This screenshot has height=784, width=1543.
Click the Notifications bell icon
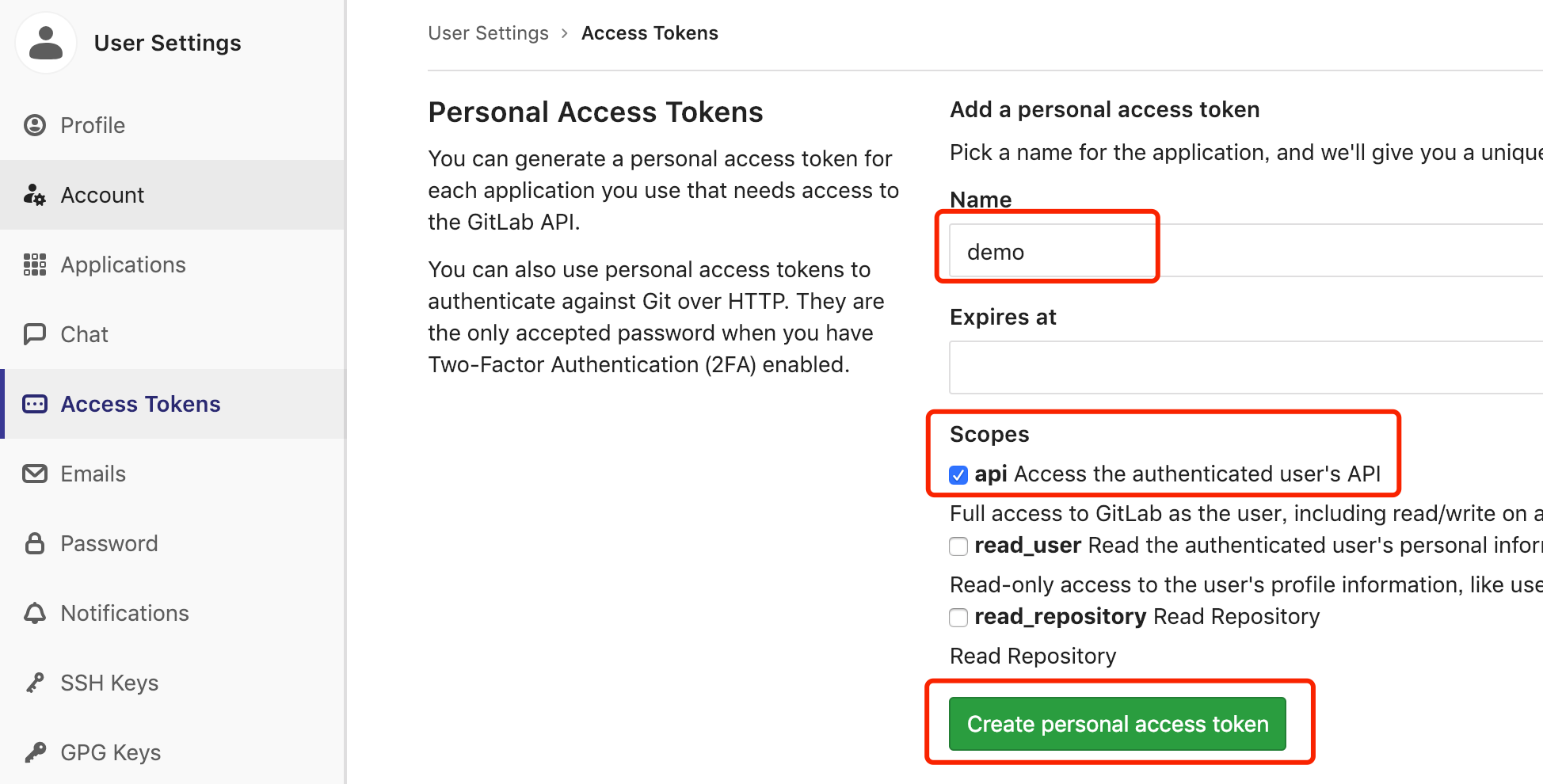click(35, 613)
